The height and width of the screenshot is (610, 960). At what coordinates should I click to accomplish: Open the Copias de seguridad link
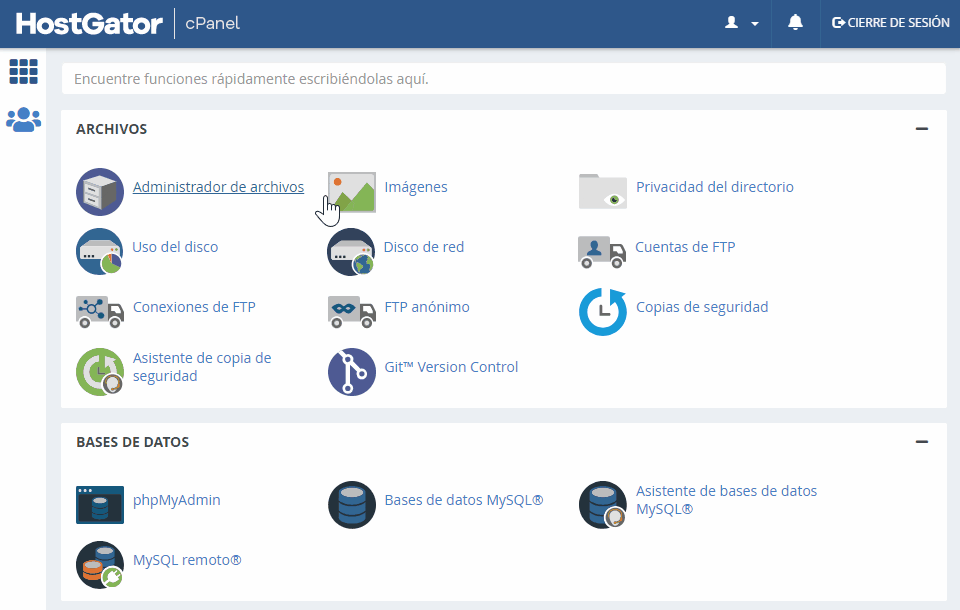702,307
